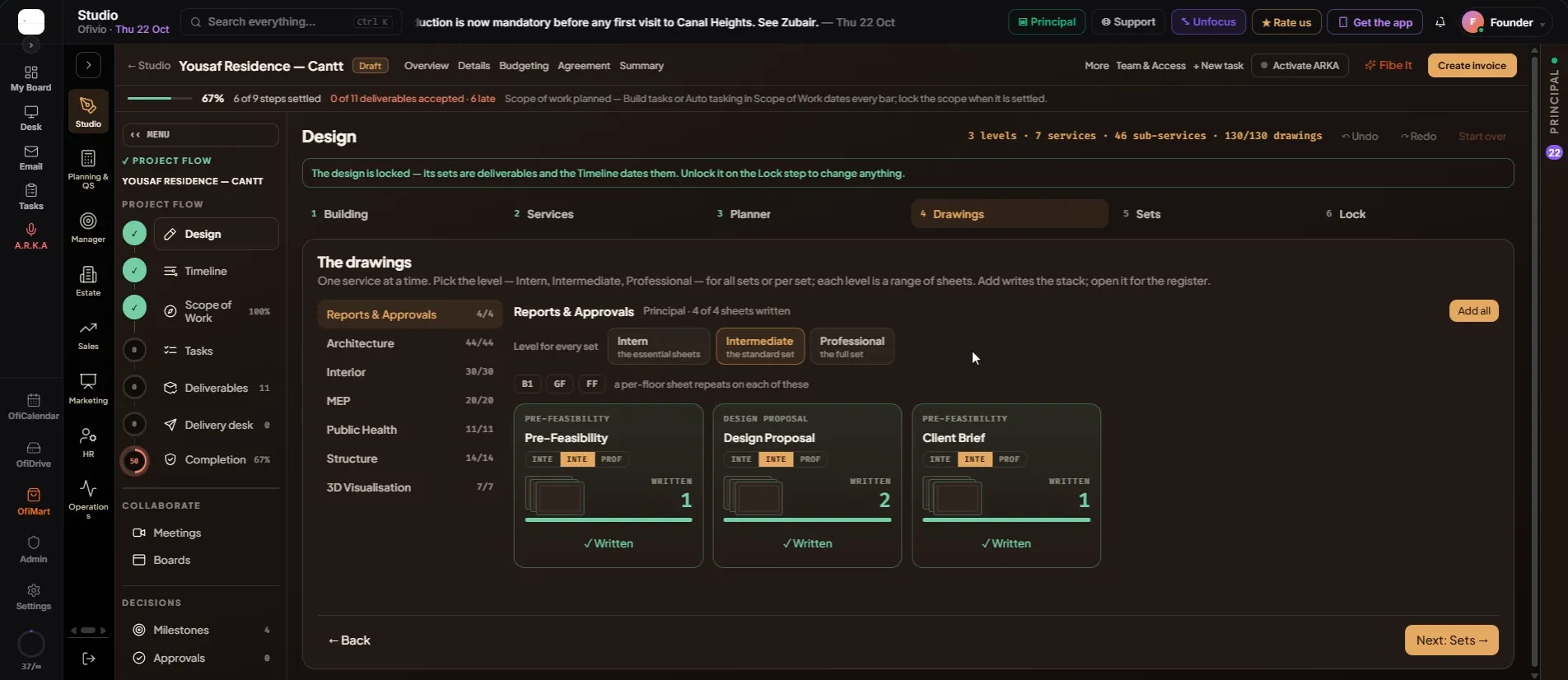Open the Founder account dropdown
This screenshot has height=680, width=1568.
coord(1506,22)
